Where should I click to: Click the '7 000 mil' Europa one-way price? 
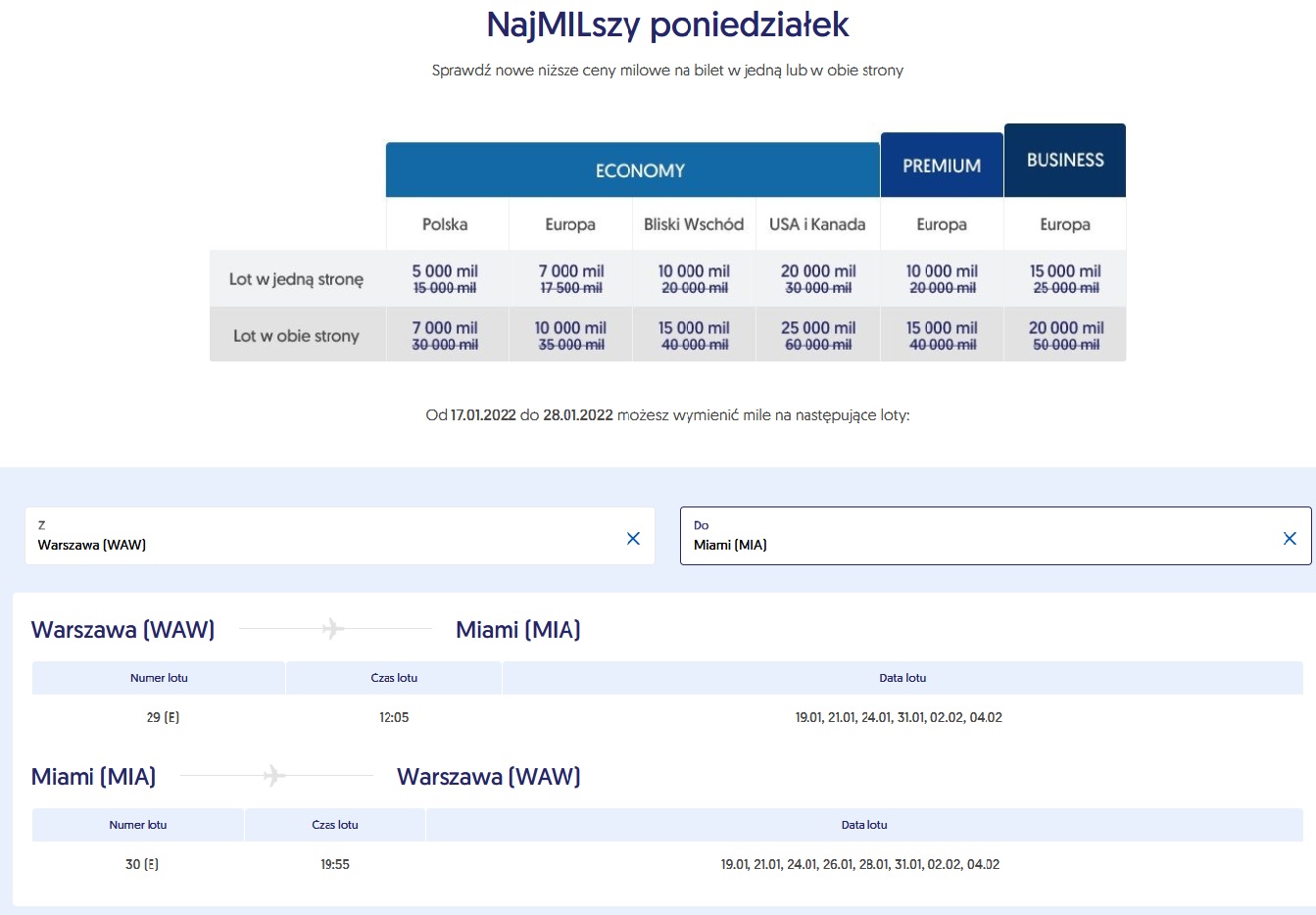click(571, 271)
